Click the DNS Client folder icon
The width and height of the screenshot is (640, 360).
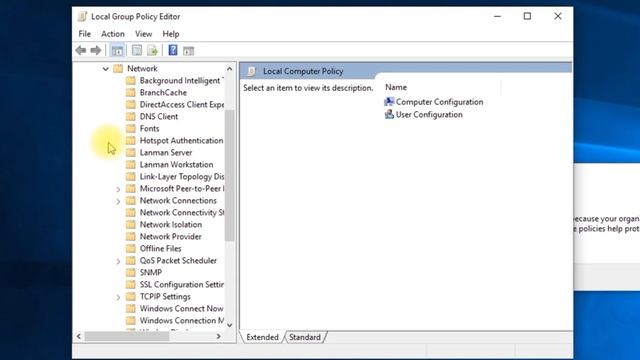tap(131, 116)
